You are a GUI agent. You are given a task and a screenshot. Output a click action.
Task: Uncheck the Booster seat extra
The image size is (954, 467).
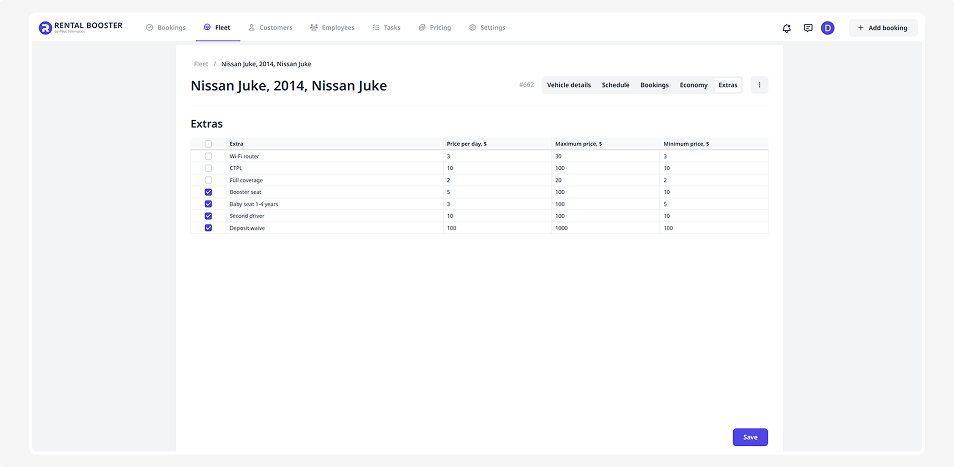pyautogui.click(x=209, y=192)
